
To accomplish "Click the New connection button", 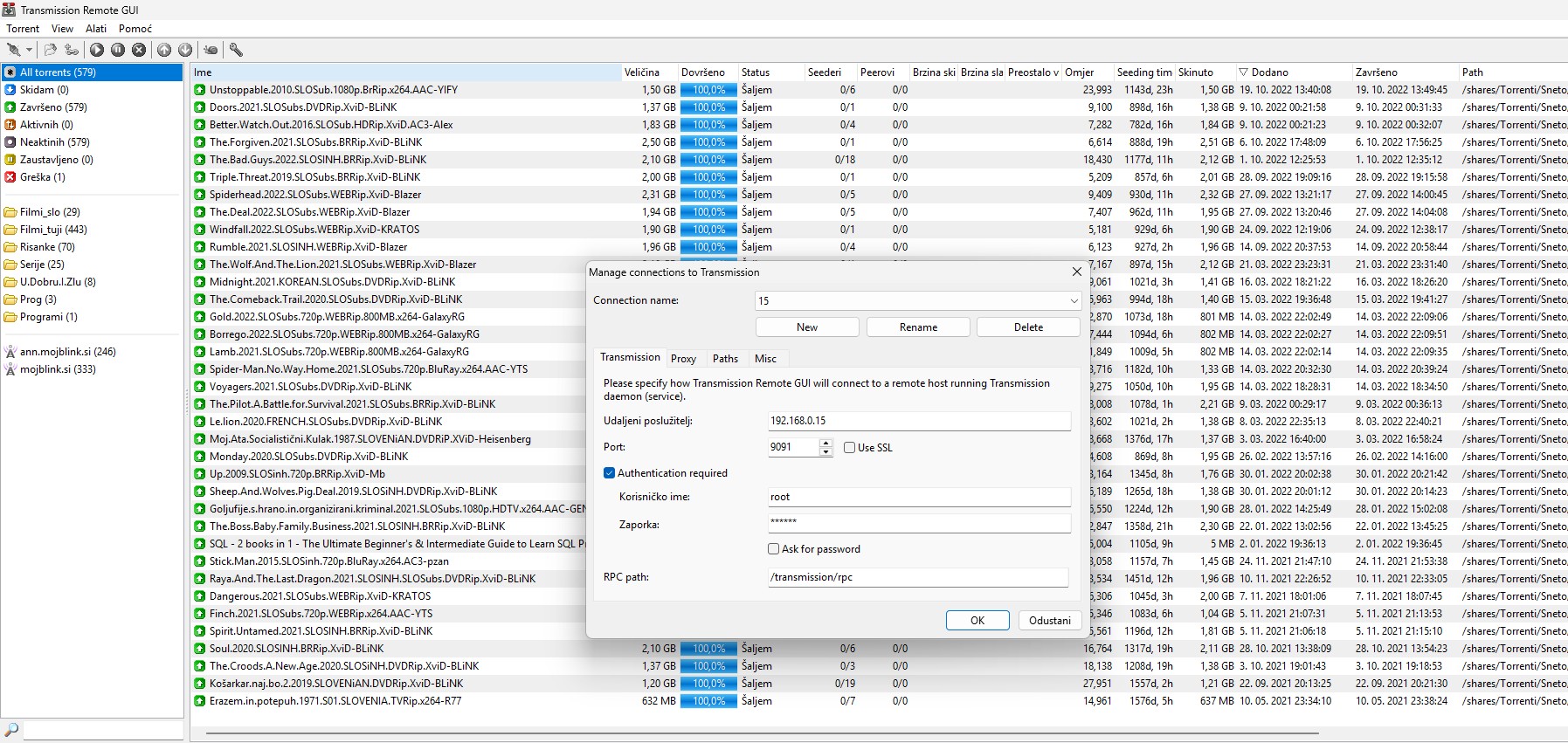I will (807, 327).
